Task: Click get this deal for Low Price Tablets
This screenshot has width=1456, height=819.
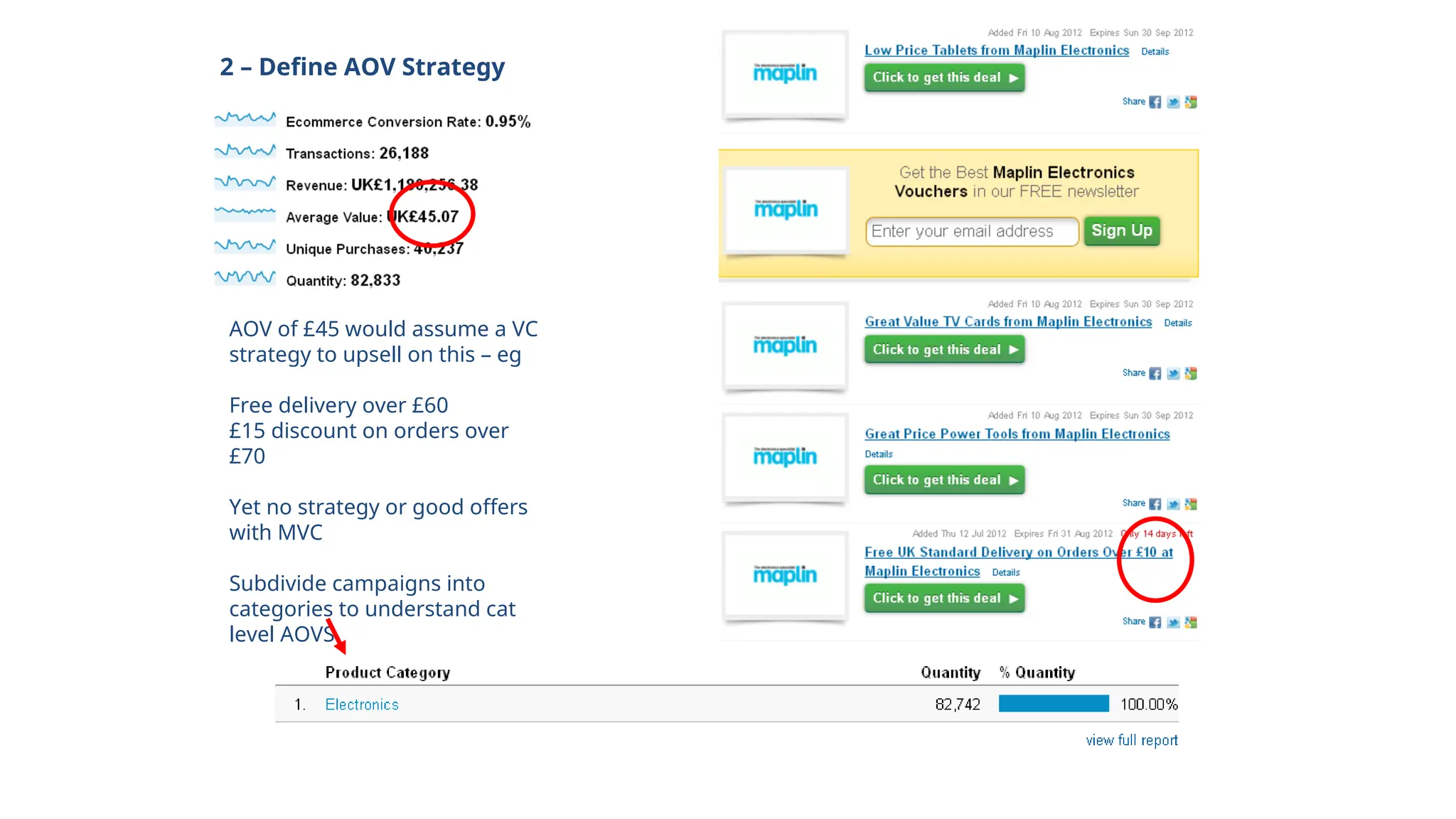Action: click(945, 77)
